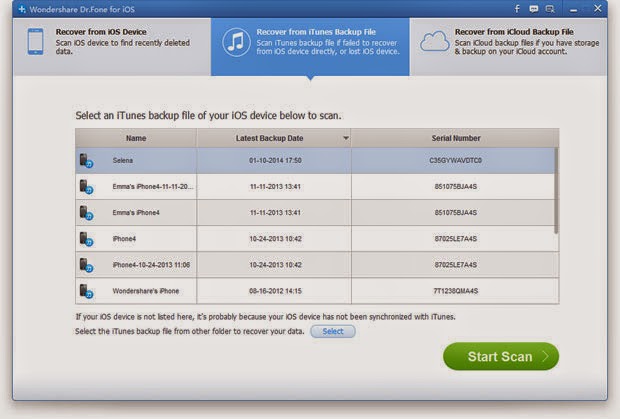
Task: Click the music note iTunes backup icon
Action: 236,42
